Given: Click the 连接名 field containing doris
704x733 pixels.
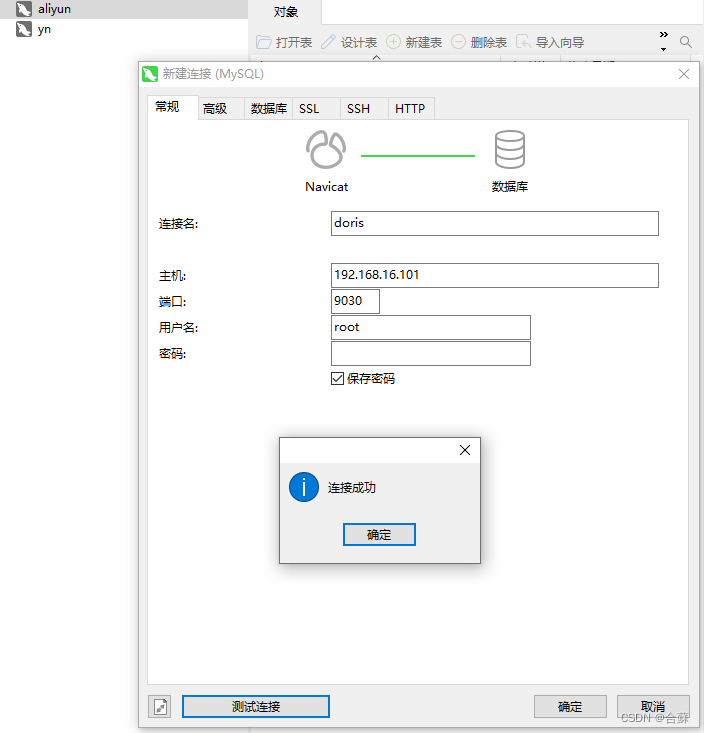Looking at the screenshot, I should coord(495,223).
